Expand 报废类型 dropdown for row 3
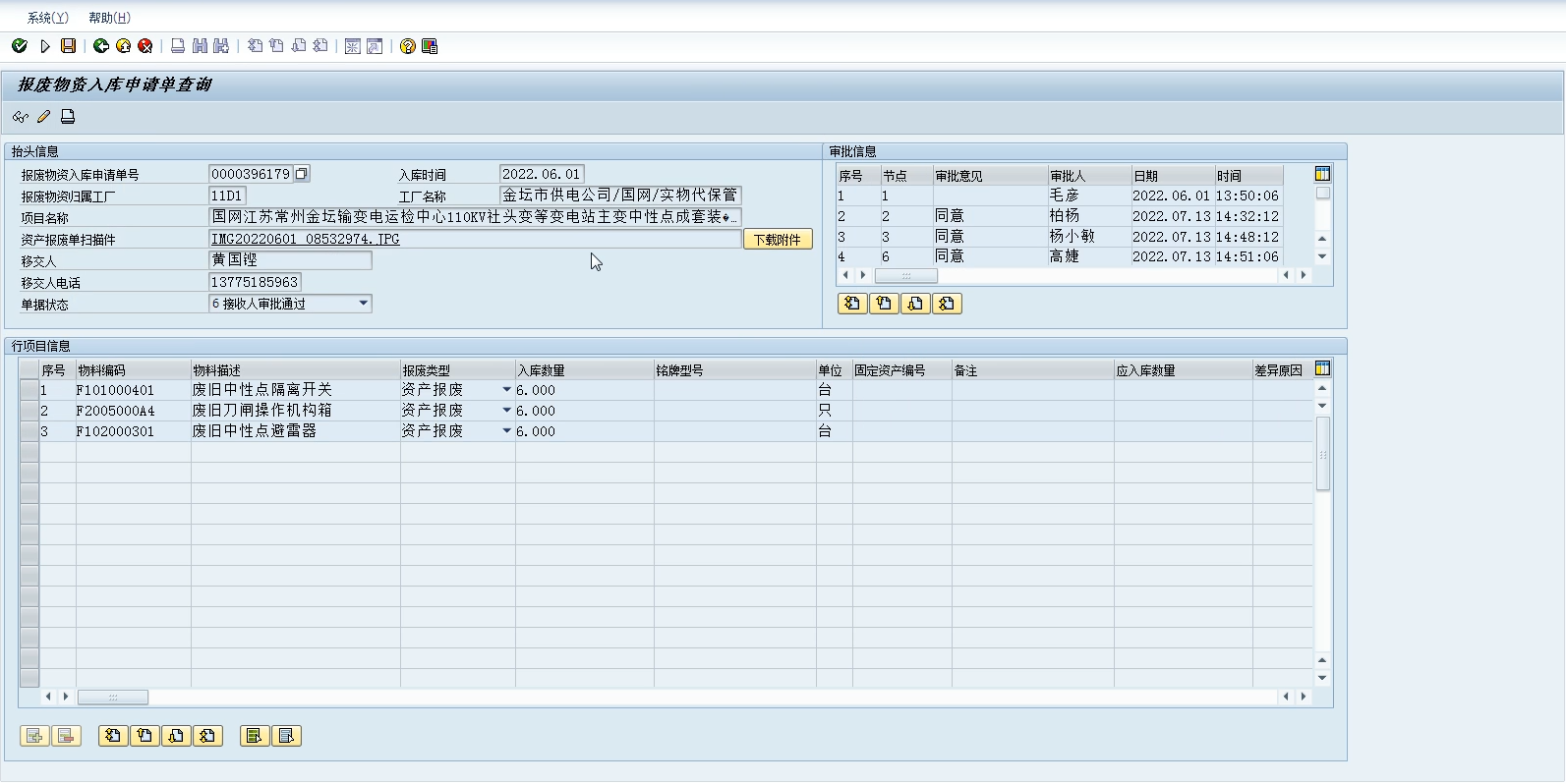1566x784 pixels. pyautogui.click(x=506, y=431)
